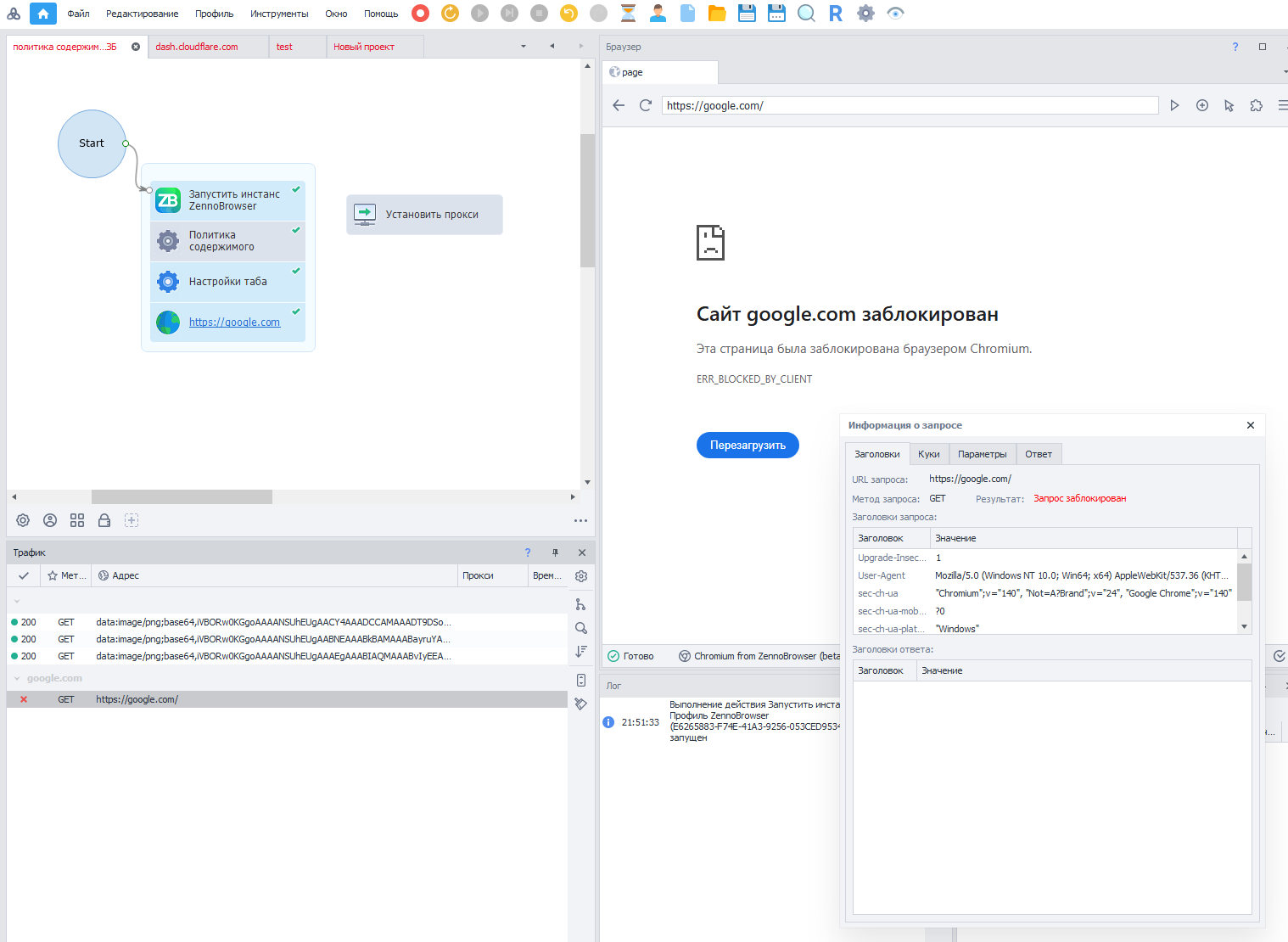
Task: Toggle the eye icon in top toolbar
Action: click(895, 13)
